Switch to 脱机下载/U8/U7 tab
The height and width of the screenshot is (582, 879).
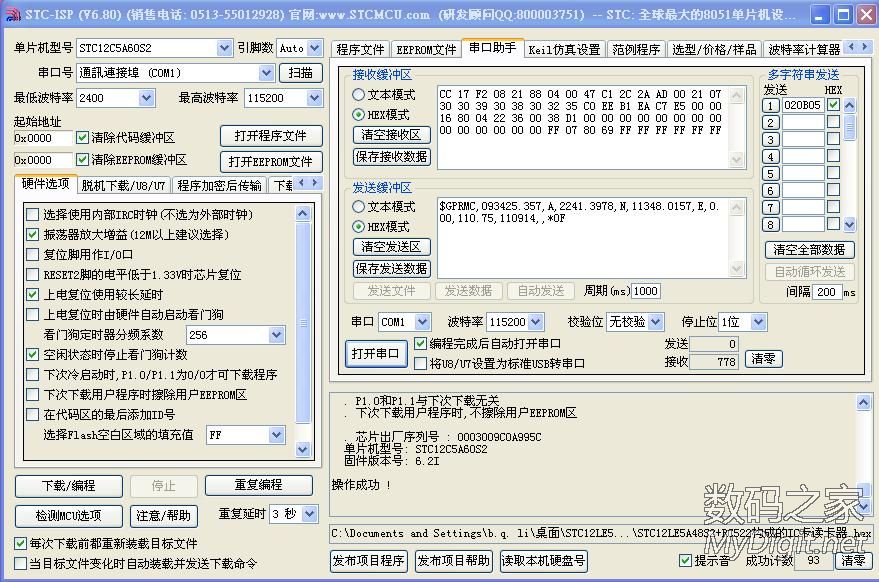coord(123,186)
